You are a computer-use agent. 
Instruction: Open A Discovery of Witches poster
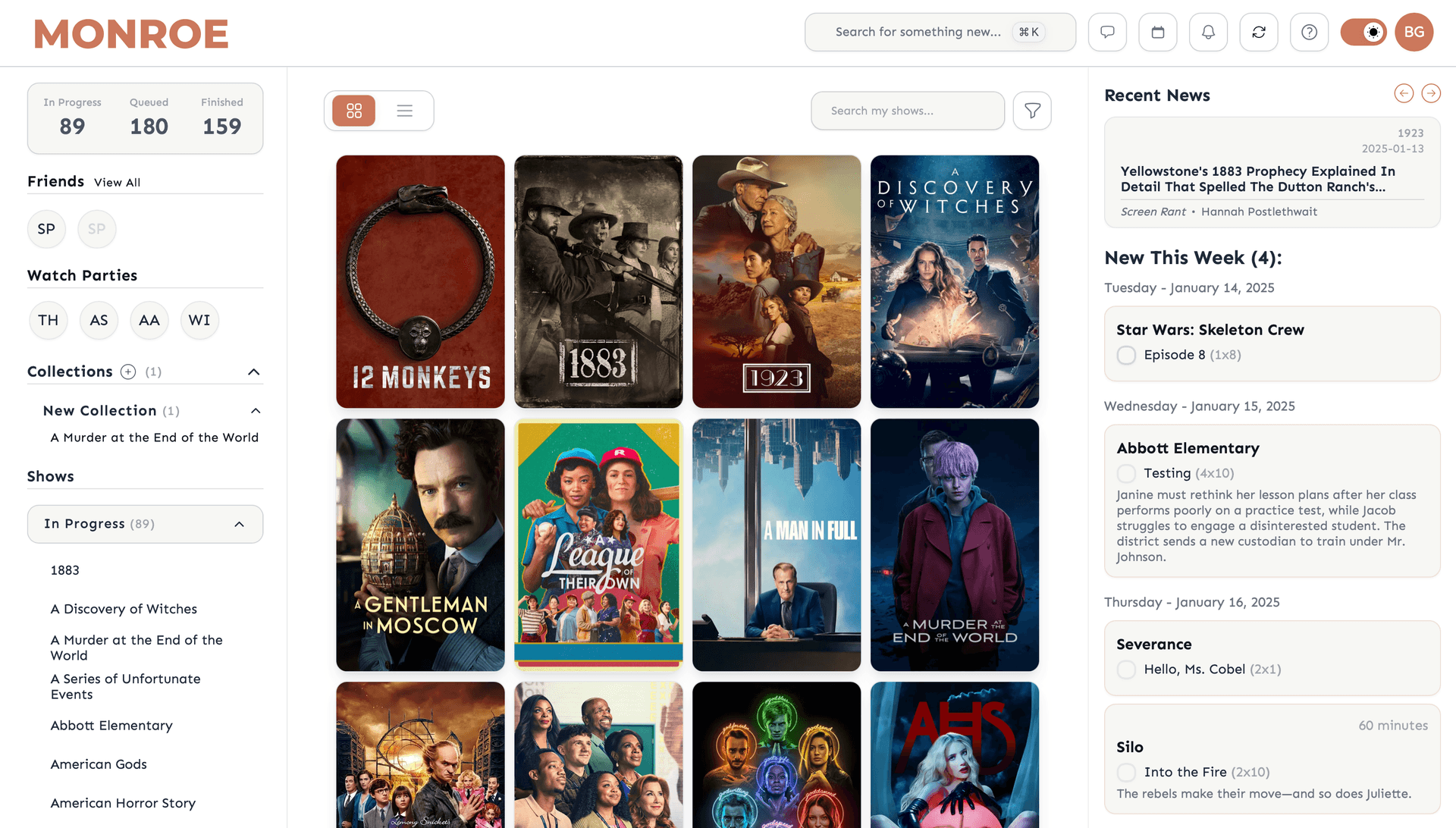point(955,281)
